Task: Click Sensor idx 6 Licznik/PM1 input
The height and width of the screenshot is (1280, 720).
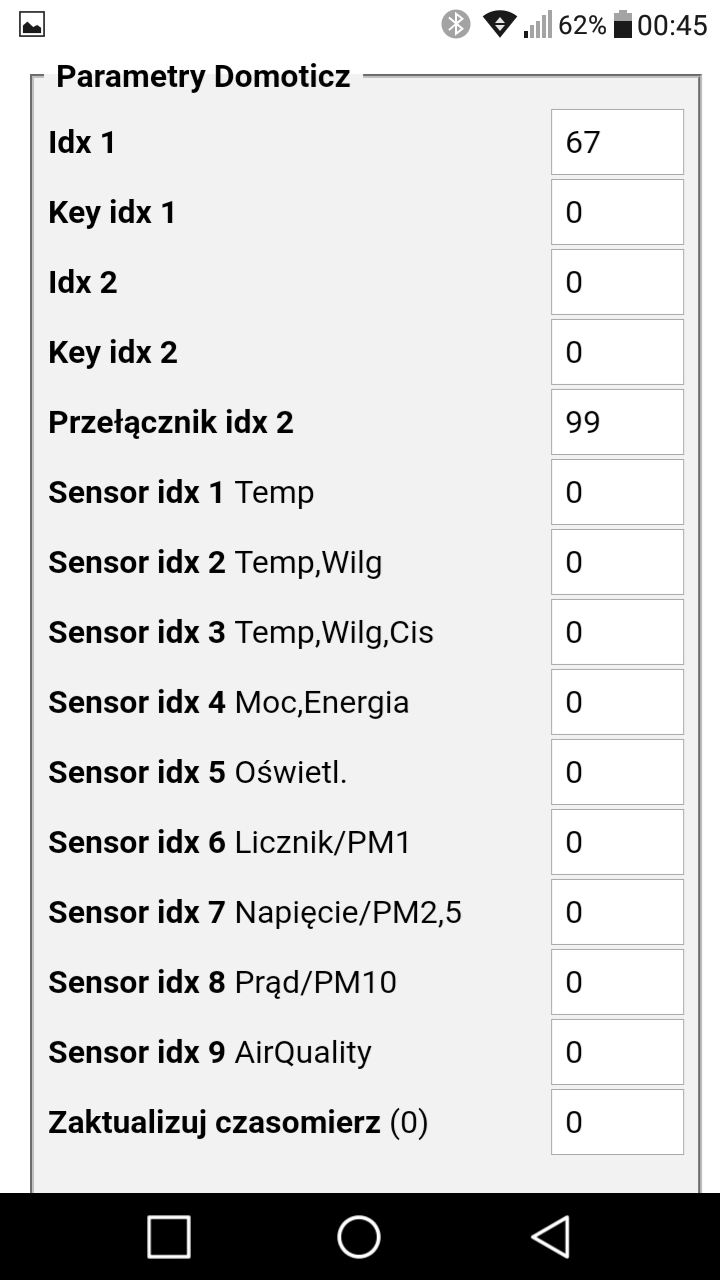Action: point(617,842)
